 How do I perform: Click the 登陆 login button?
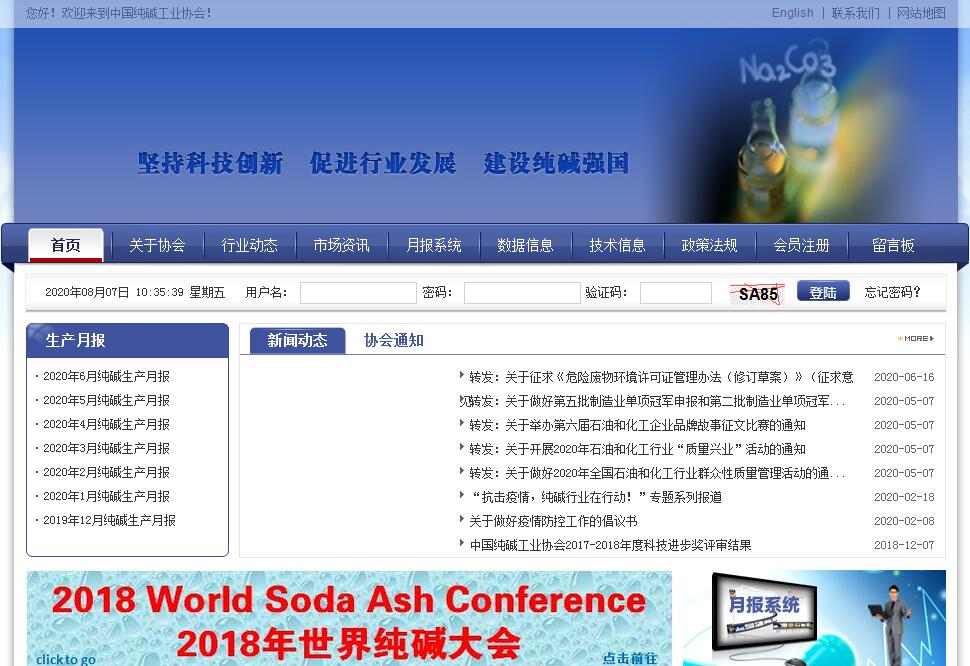click(822, 292)
